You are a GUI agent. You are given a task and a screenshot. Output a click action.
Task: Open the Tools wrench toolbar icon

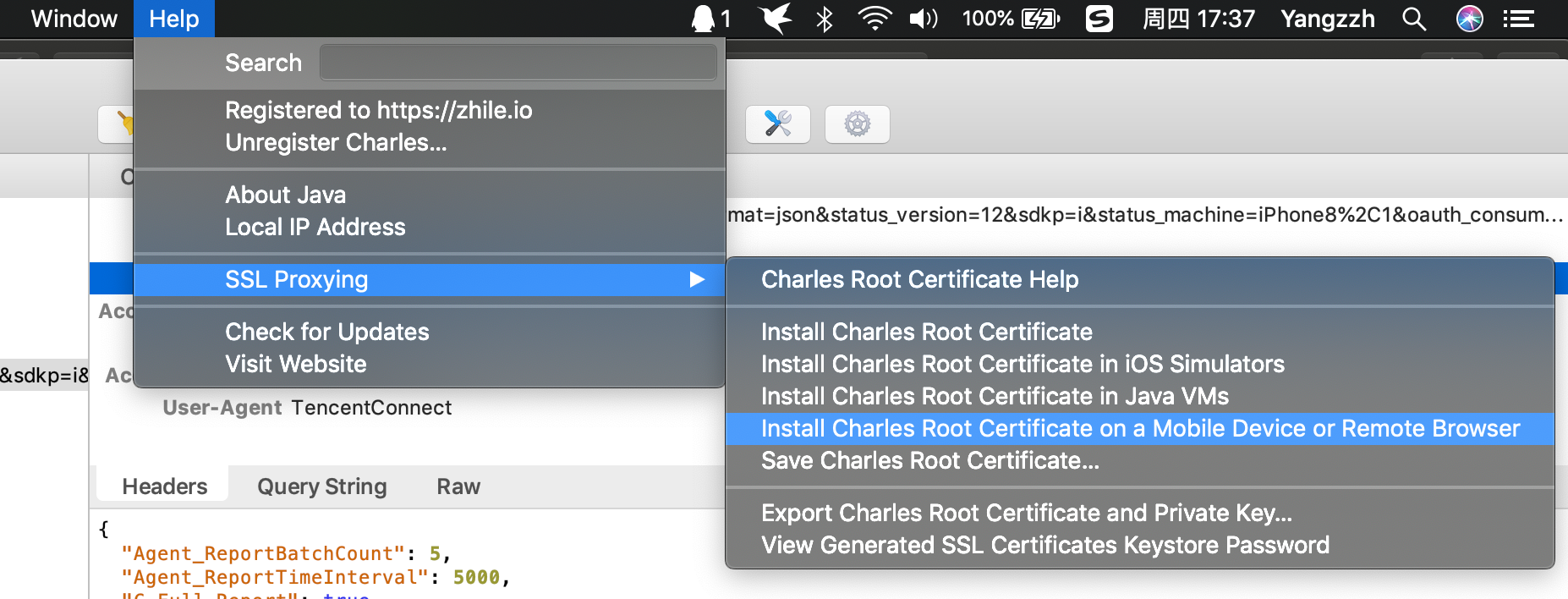(x=777, y=124)
